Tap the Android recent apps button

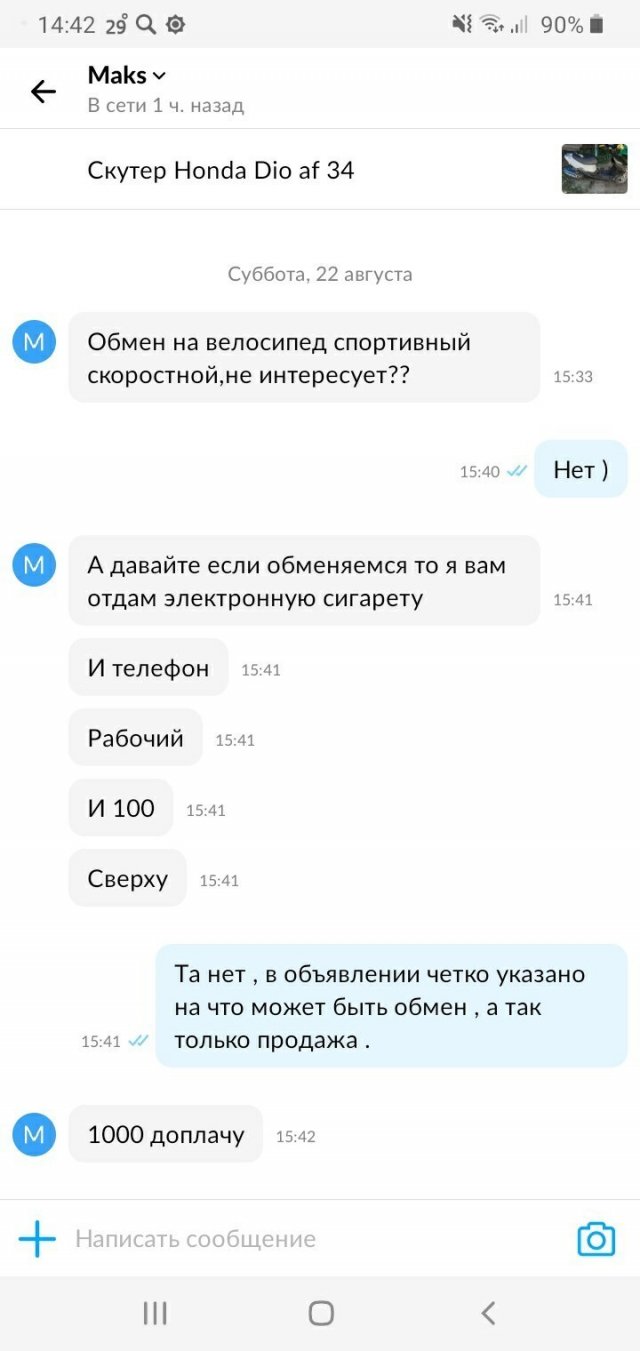pos(155,1313)
